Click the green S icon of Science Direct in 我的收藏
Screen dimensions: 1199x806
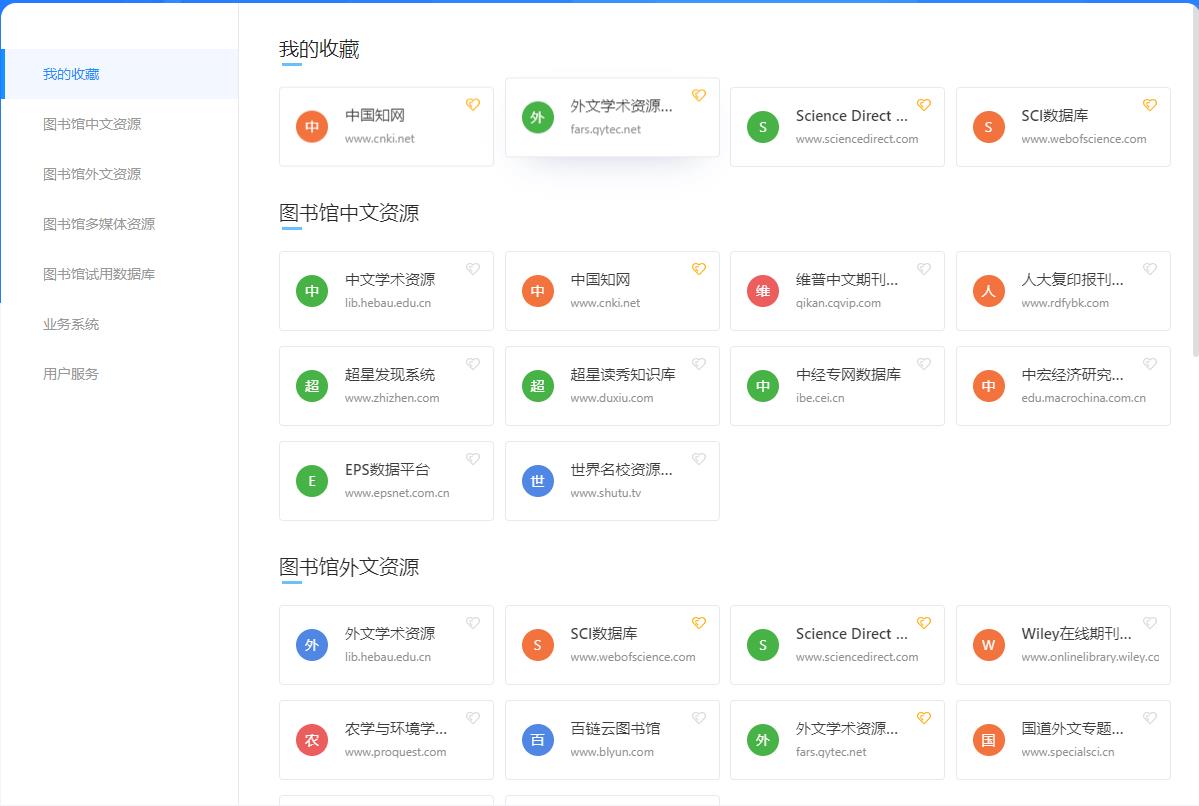click(763, 127)
